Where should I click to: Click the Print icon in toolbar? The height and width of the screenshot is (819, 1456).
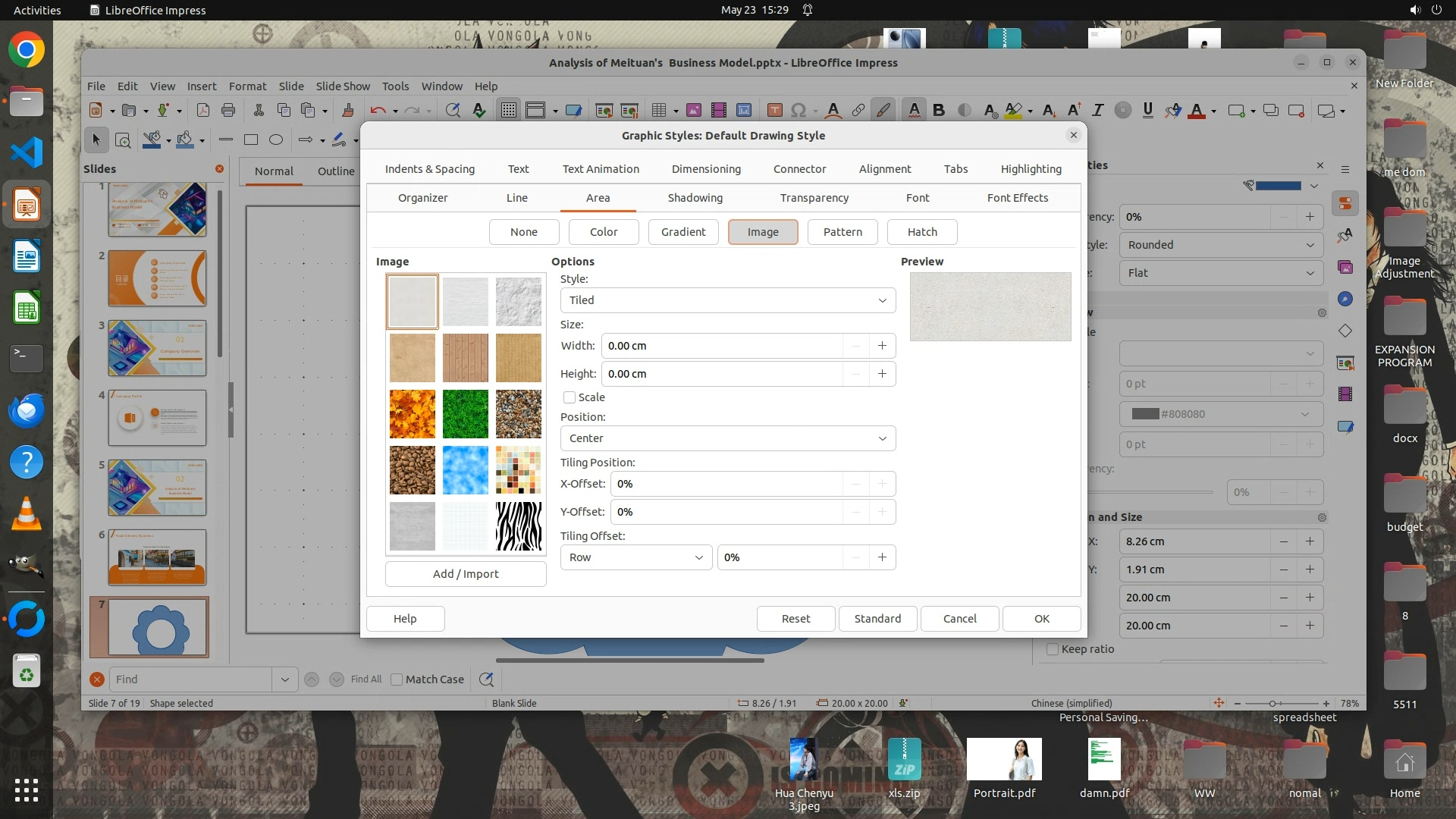(x=228, y=111)
